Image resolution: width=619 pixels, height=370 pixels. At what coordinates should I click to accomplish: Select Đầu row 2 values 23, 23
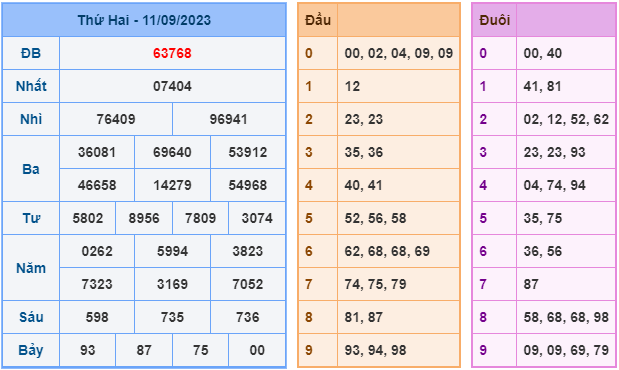(364, 119)
